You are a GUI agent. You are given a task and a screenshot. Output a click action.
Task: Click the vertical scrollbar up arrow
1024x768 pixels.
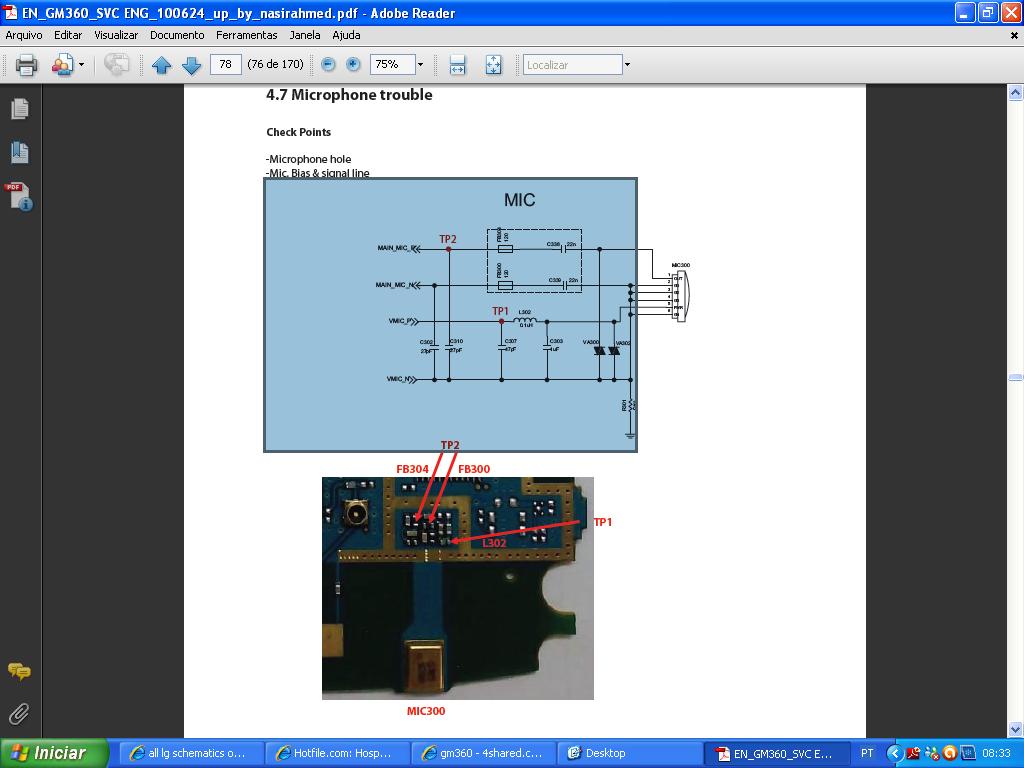pyautogui.click(x=1016, y=93)
